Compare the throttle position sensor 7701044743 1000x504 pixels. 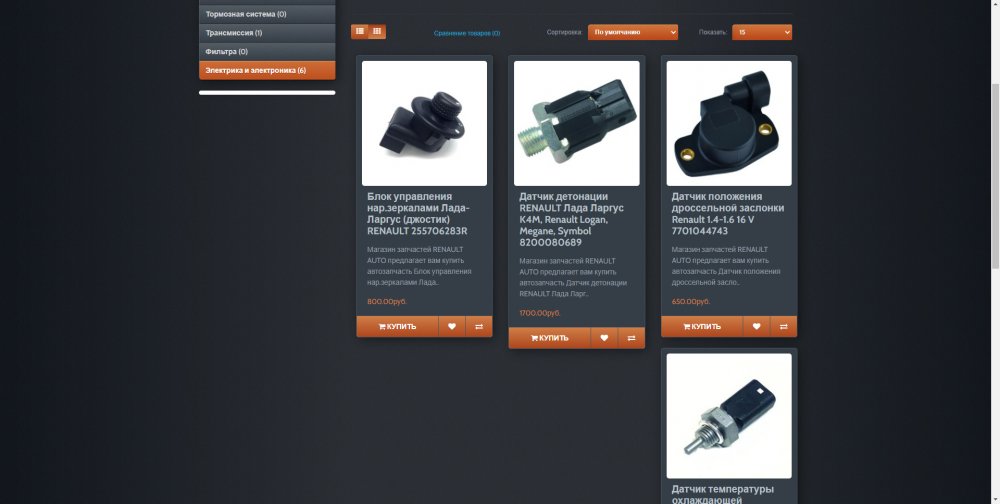(x=784, y=327)
